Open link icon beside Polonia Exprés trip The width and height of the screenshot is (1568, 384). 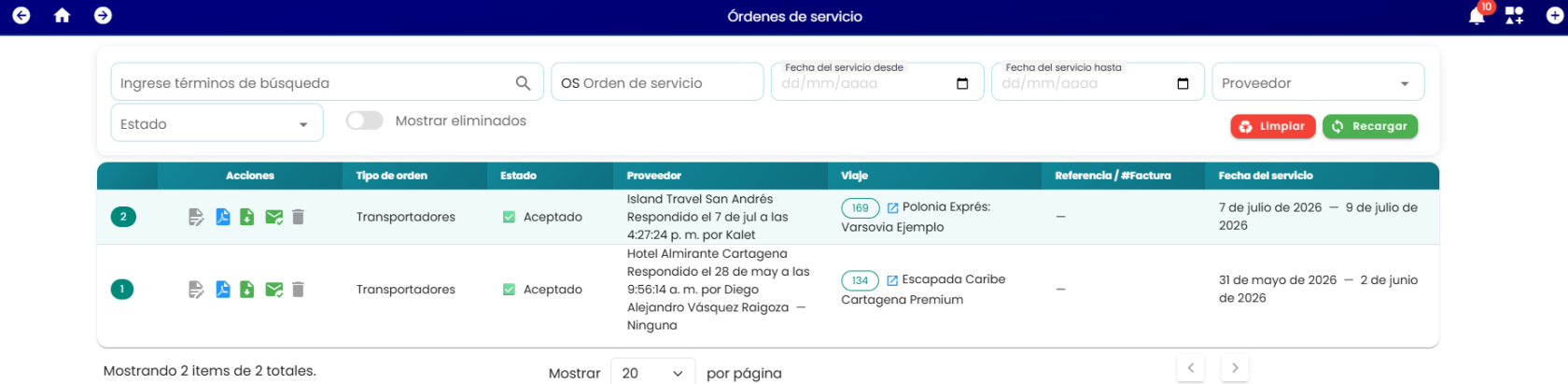[x=892, y=207]
